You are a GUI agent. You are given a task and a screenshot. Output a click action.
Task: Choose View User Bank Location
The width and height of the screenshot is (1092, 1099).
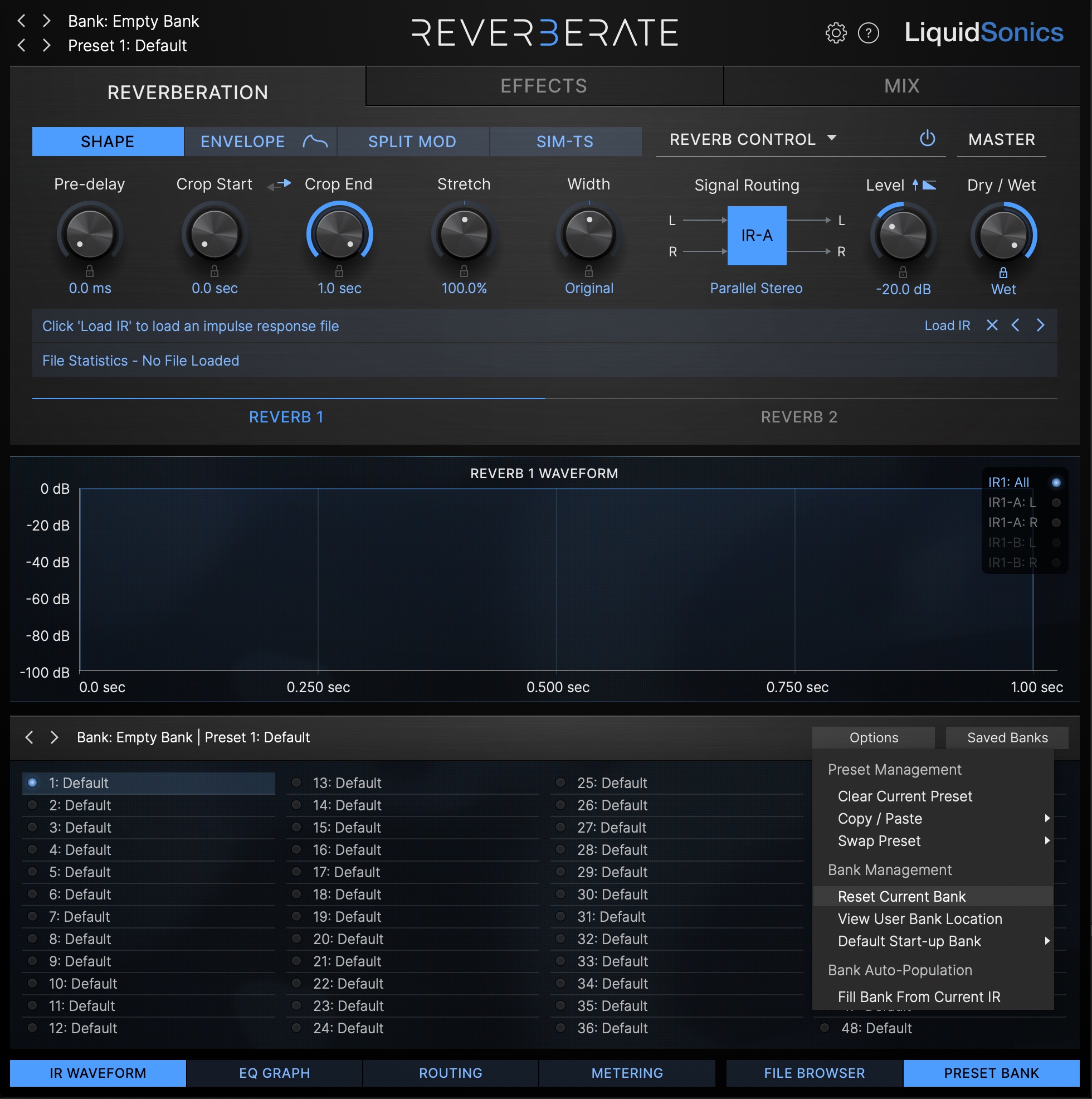[x=933, y=919]
